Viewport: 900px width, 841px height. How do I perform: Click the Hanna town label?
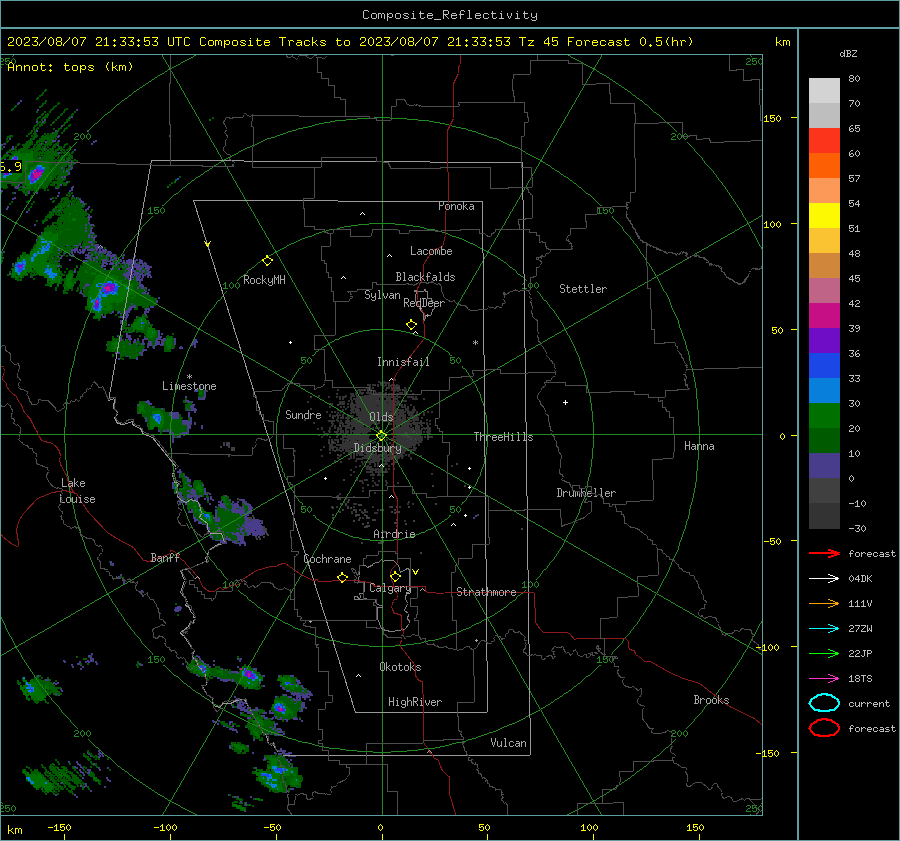pos(699,446)
